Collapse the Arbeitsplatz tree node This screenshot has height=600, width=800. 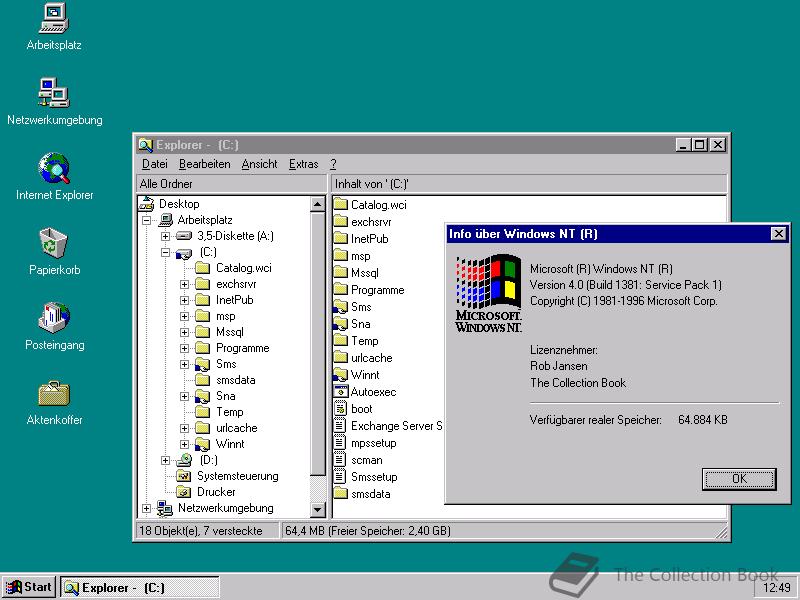146,220
